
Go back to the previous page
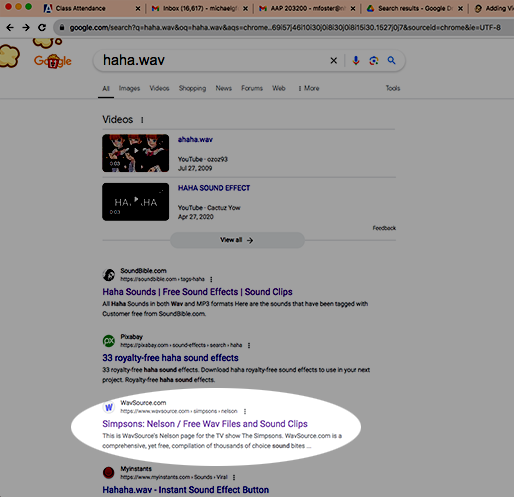pyautogui.click(x=10, y=27)
